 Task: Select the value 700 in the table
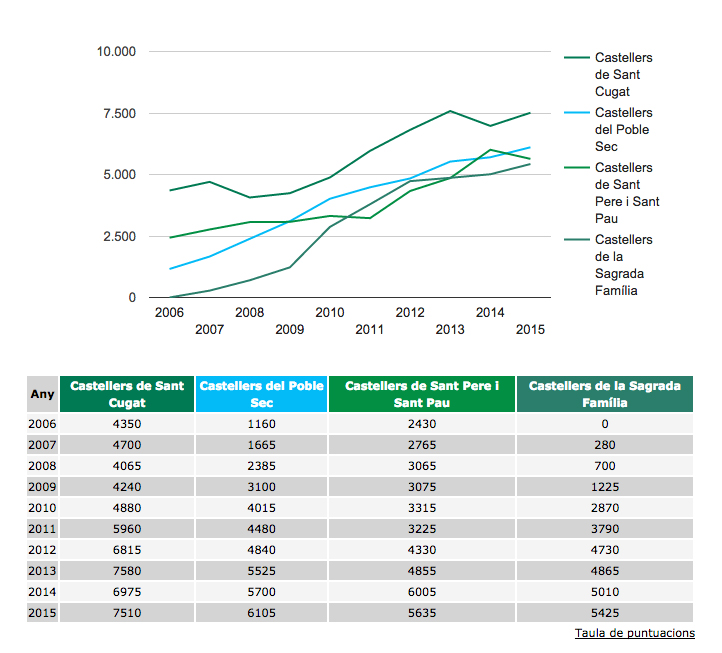coord(605,466)
